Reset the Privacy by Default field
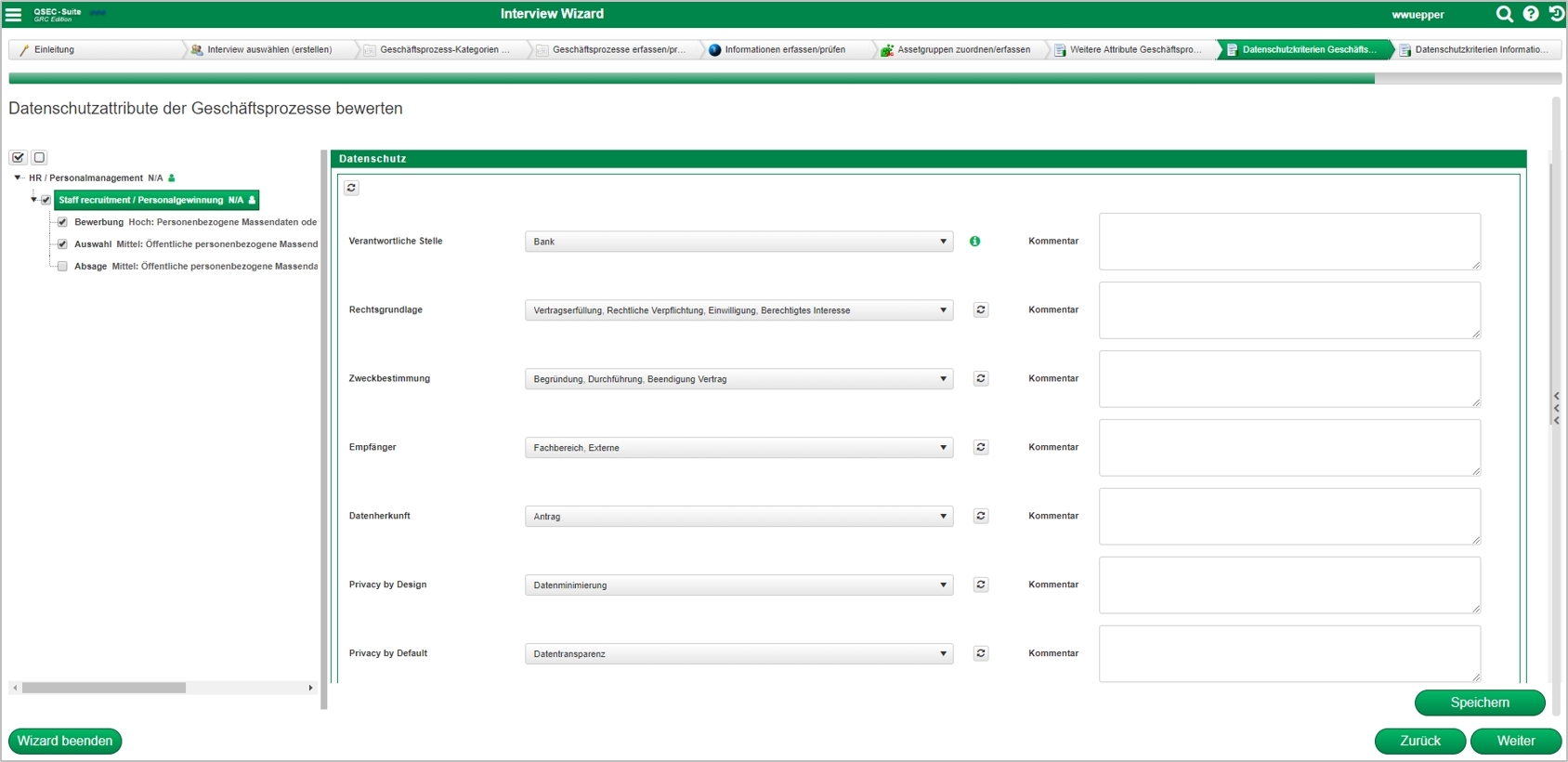 coord(981,654)
